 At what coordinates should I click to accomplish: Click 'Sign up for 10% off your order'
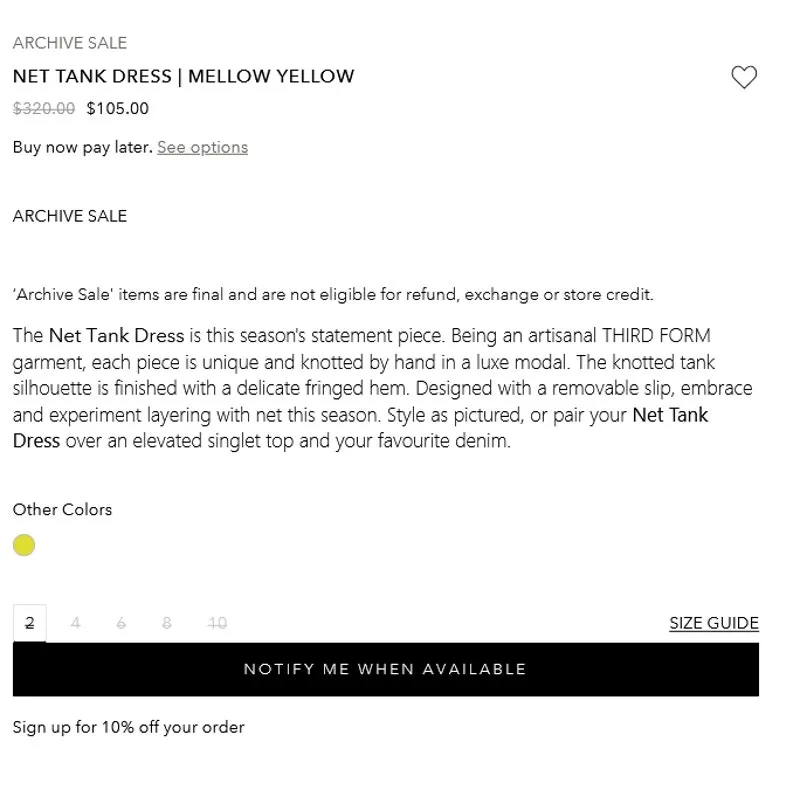point(128,727)
